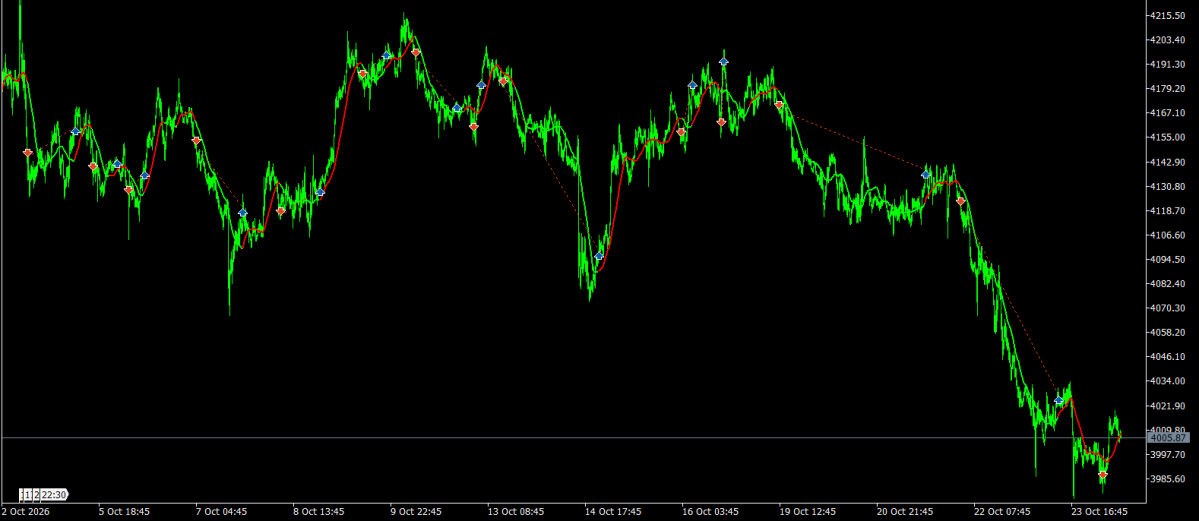Image resolution: width=1199 pixels, height=521 pixels.
Task: Select the blue buy arrow at the 14 Oct trough
Action: [x=599, y=256]
